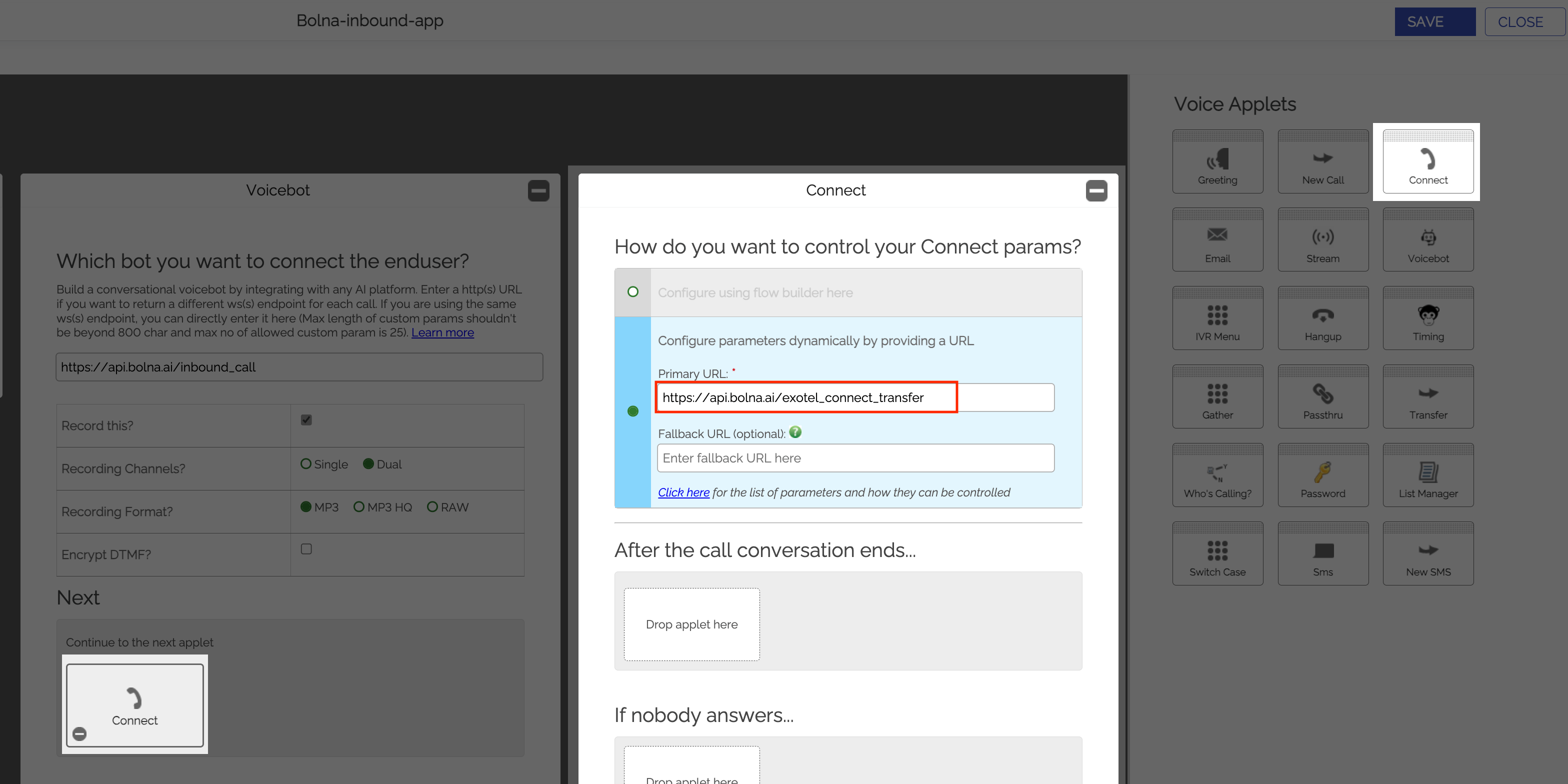Select Single recording channel

[x=305, y=464]
